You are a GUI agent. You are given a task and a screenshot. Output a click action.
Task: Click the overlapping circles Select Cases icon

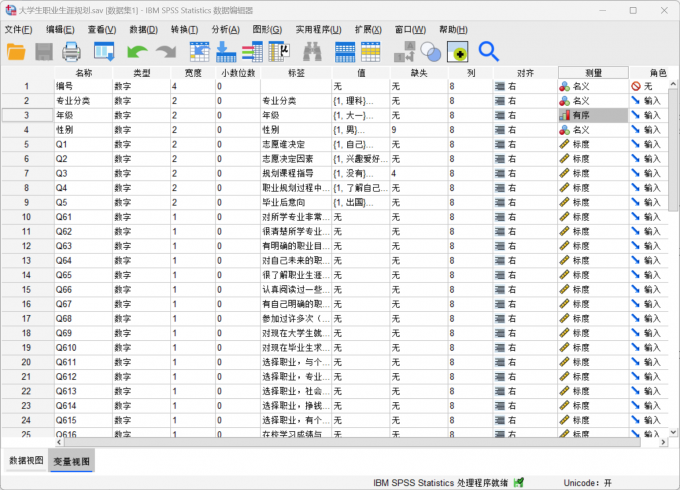(x=431, y=52)
